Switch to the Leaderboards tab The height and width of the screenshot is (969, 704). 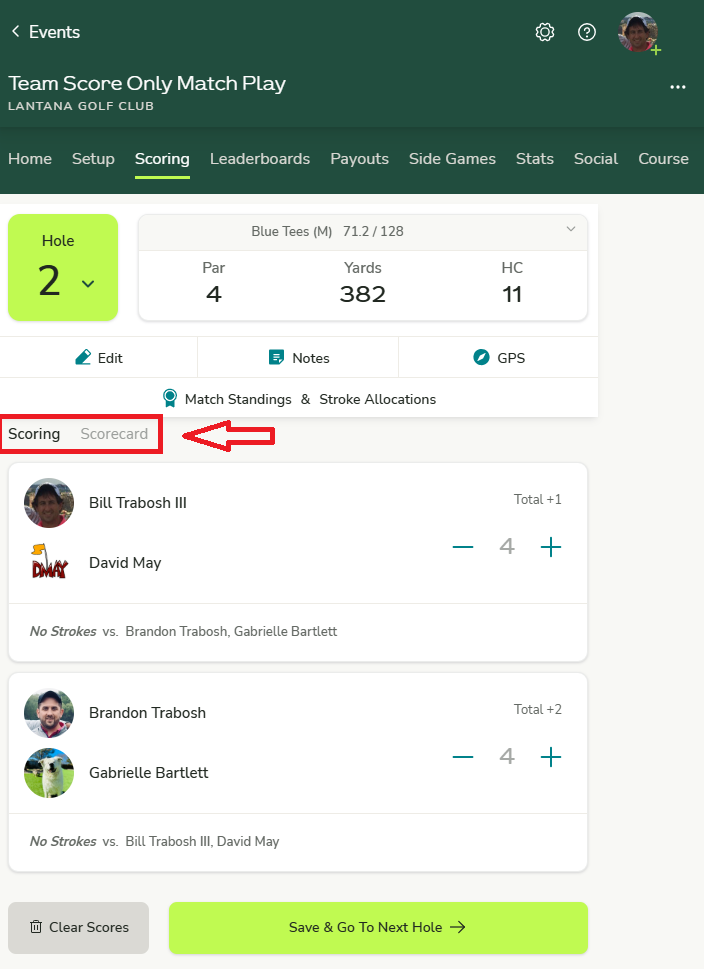pos(260,159)
